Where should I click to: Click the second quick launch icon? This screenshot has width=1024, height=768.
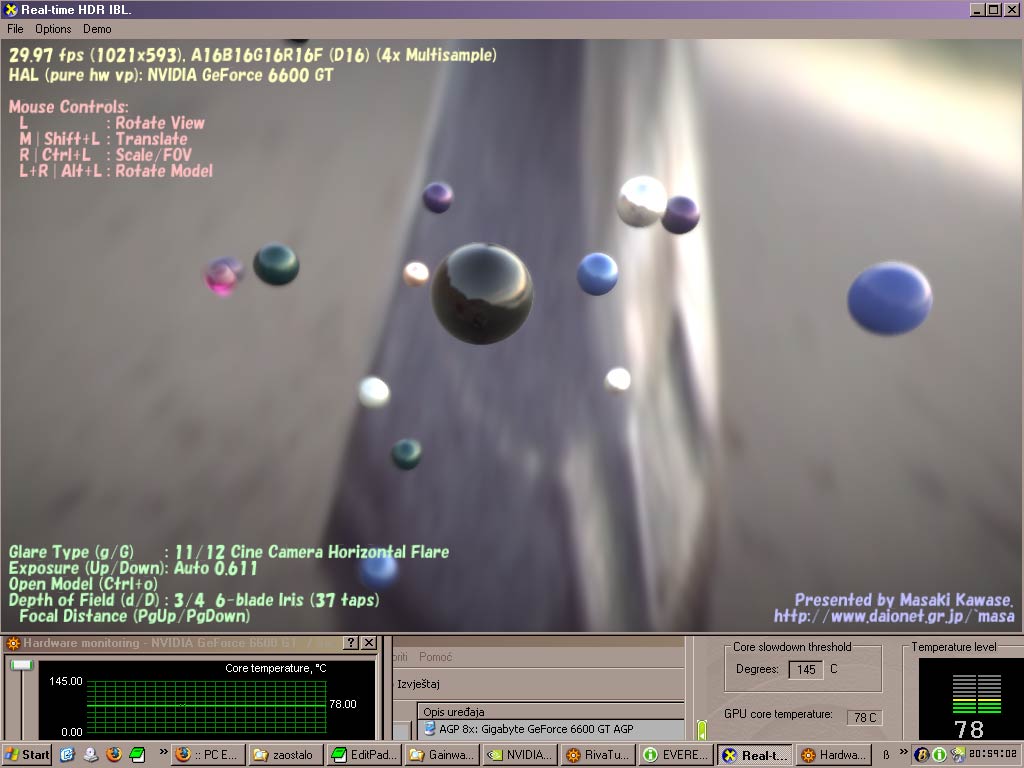tap(91, 755)
